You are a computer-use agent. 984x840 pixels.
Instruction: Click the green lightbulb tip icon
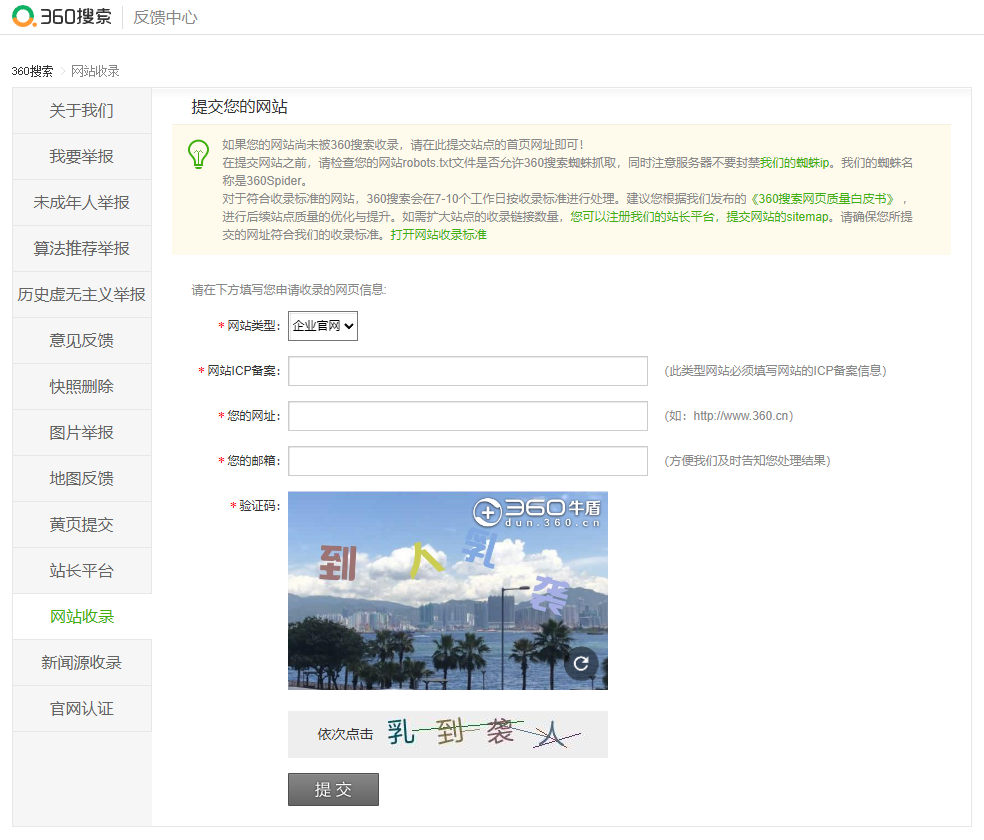198,153
